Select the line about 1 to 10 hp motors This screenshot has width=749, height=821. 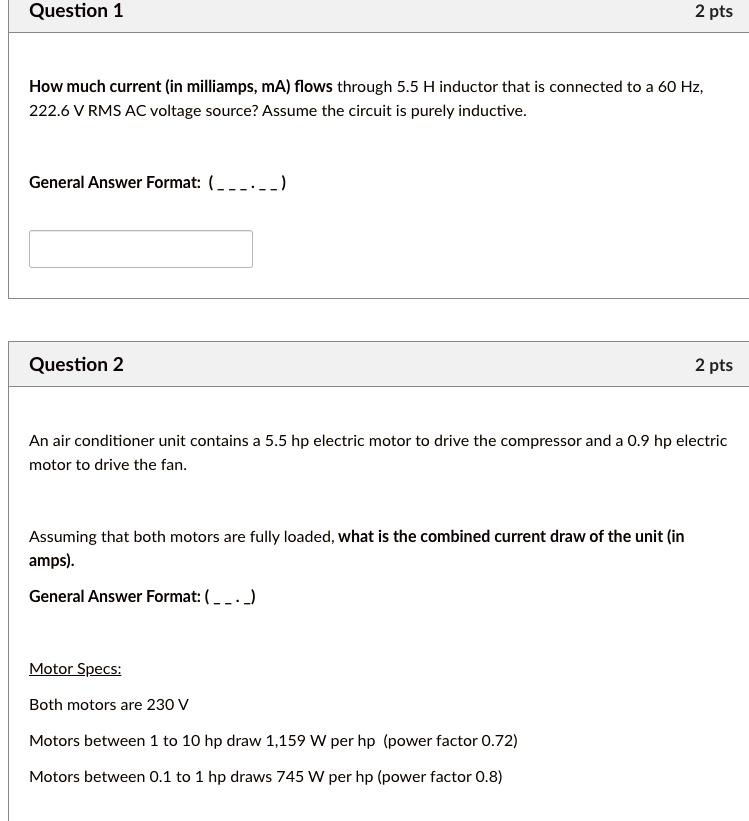click(x=273, y=740)
